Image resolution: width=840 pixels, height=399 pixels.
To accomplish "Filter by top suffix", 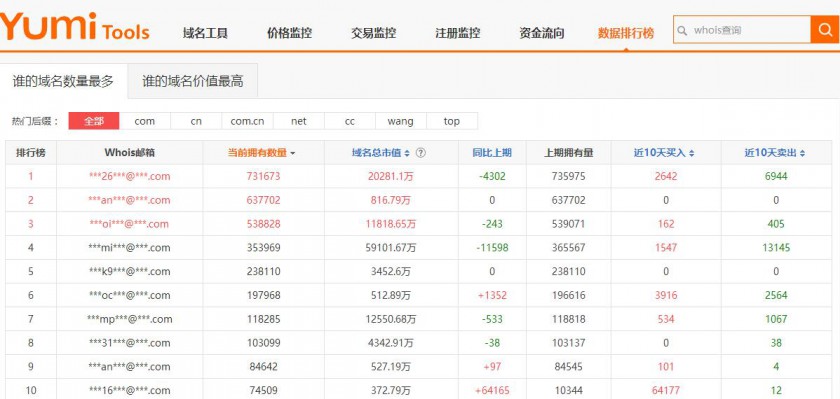I will 452,121.
